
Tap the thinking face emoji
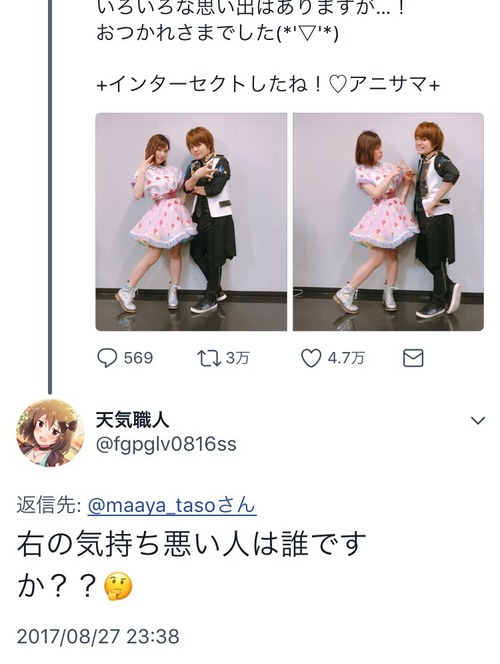[118, 587]
